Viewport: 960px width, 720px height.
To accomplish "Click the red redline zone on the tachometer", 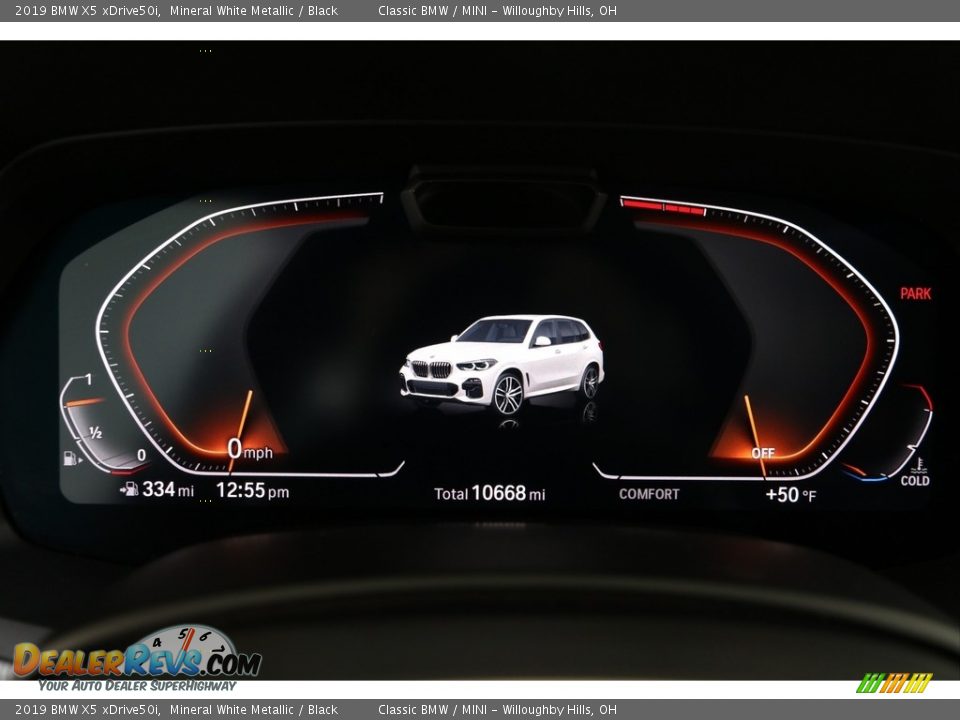I will [663, 206].
